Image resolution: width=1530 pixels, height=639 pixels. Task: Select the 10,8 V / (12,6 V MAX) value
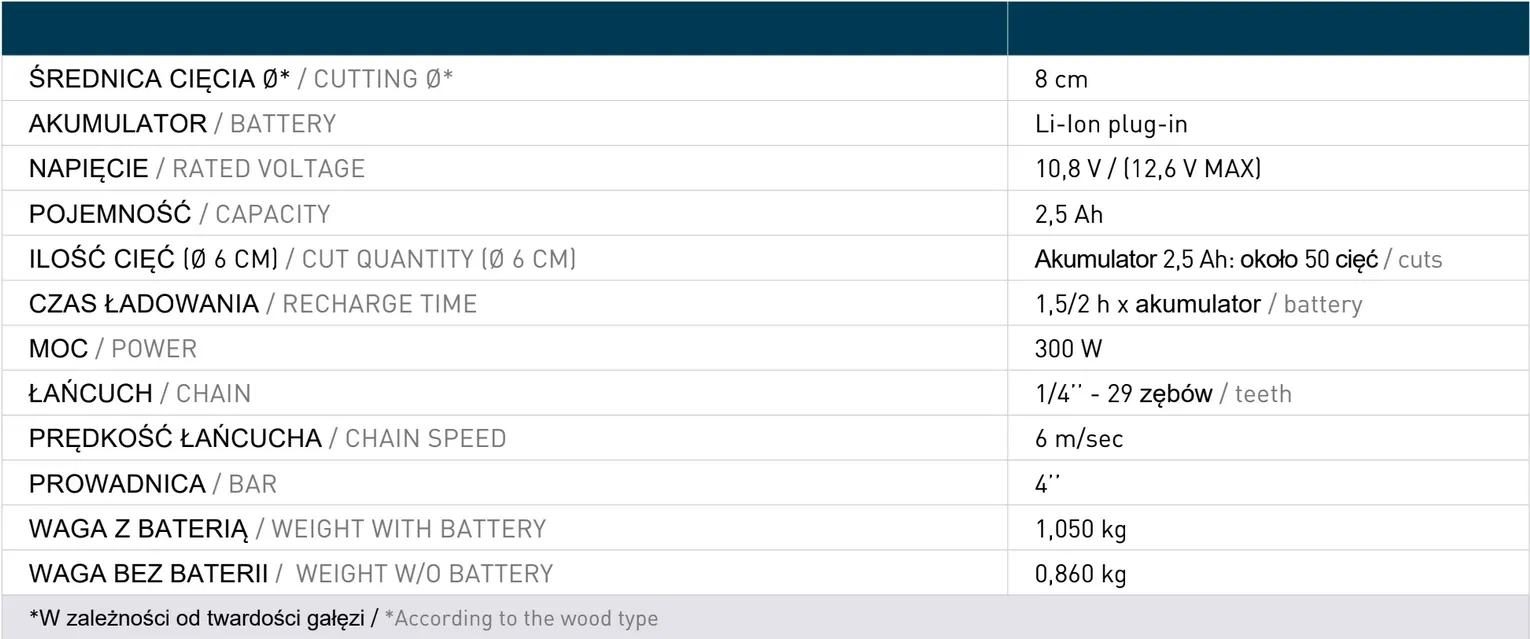tap(1148, 169)
